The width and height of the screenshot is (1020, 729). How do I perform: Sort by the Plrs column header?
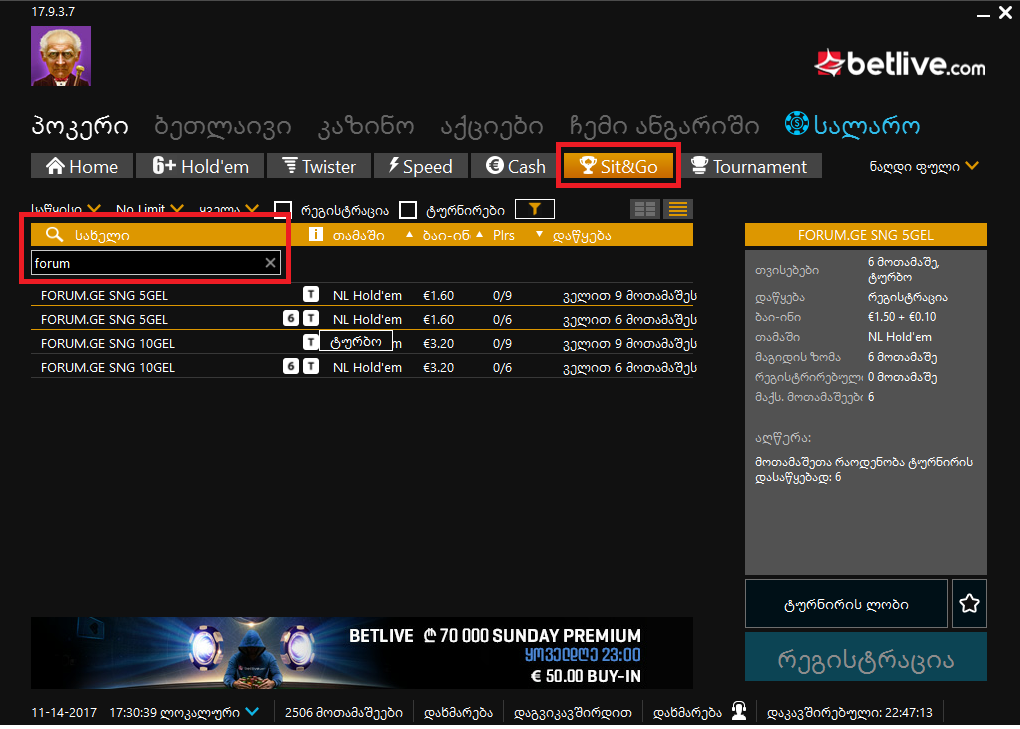(x=503, y=235)
